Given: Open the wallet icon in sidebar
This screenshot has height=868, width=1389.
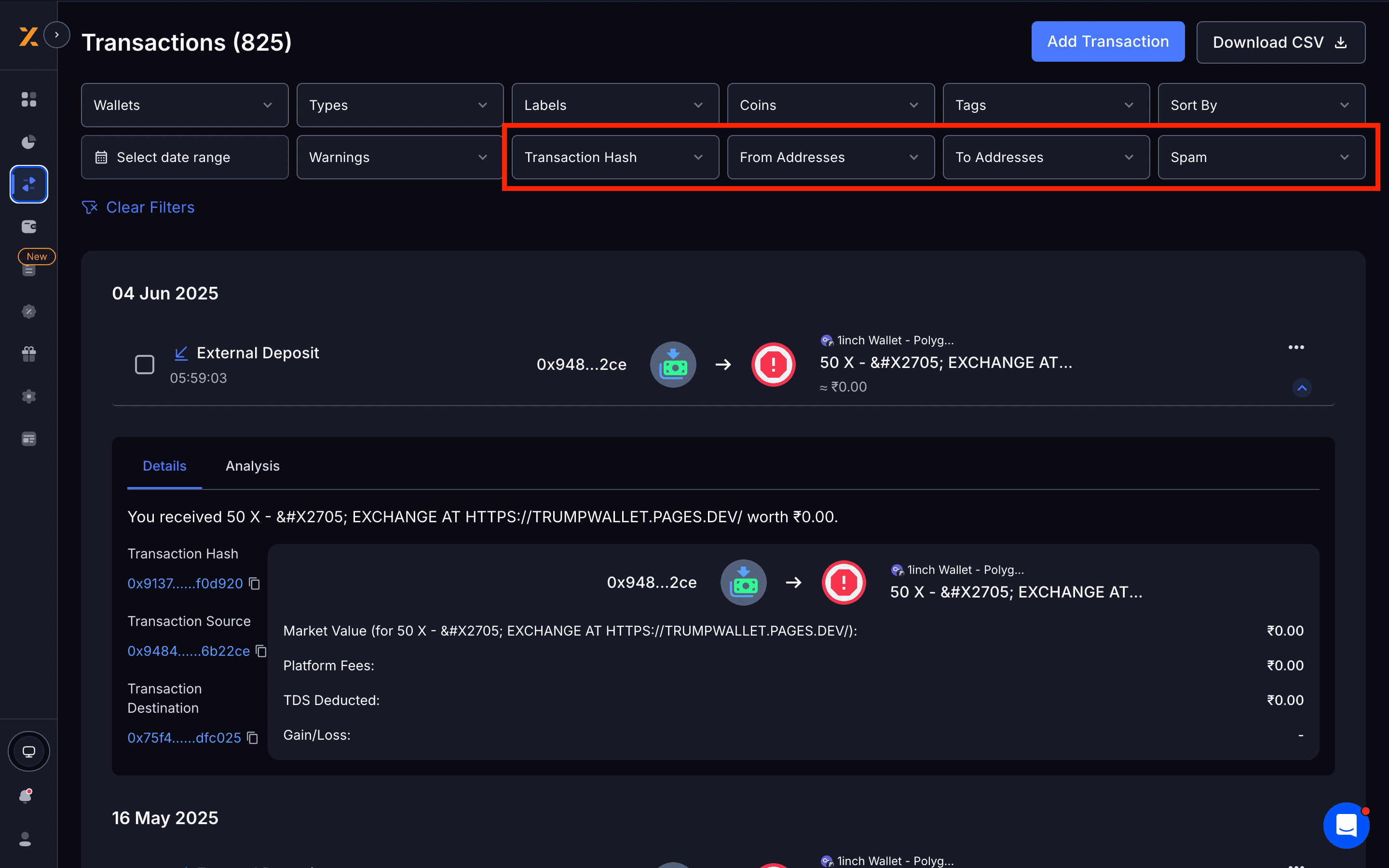Looking at the screenshot, I should (x=29, y=227).
